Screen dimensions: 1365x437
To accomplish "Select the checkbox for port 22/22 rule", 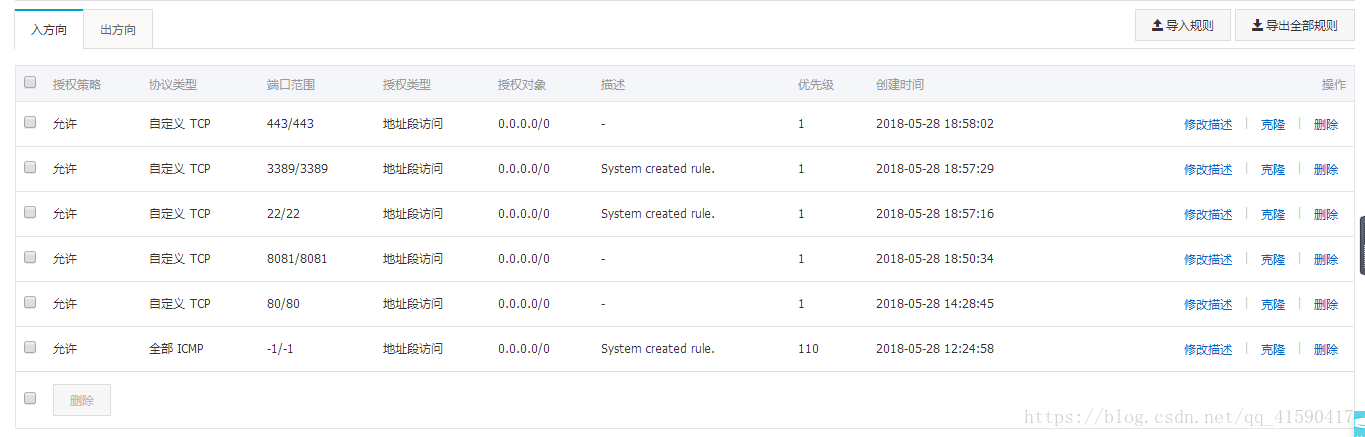I will point(30,212).
